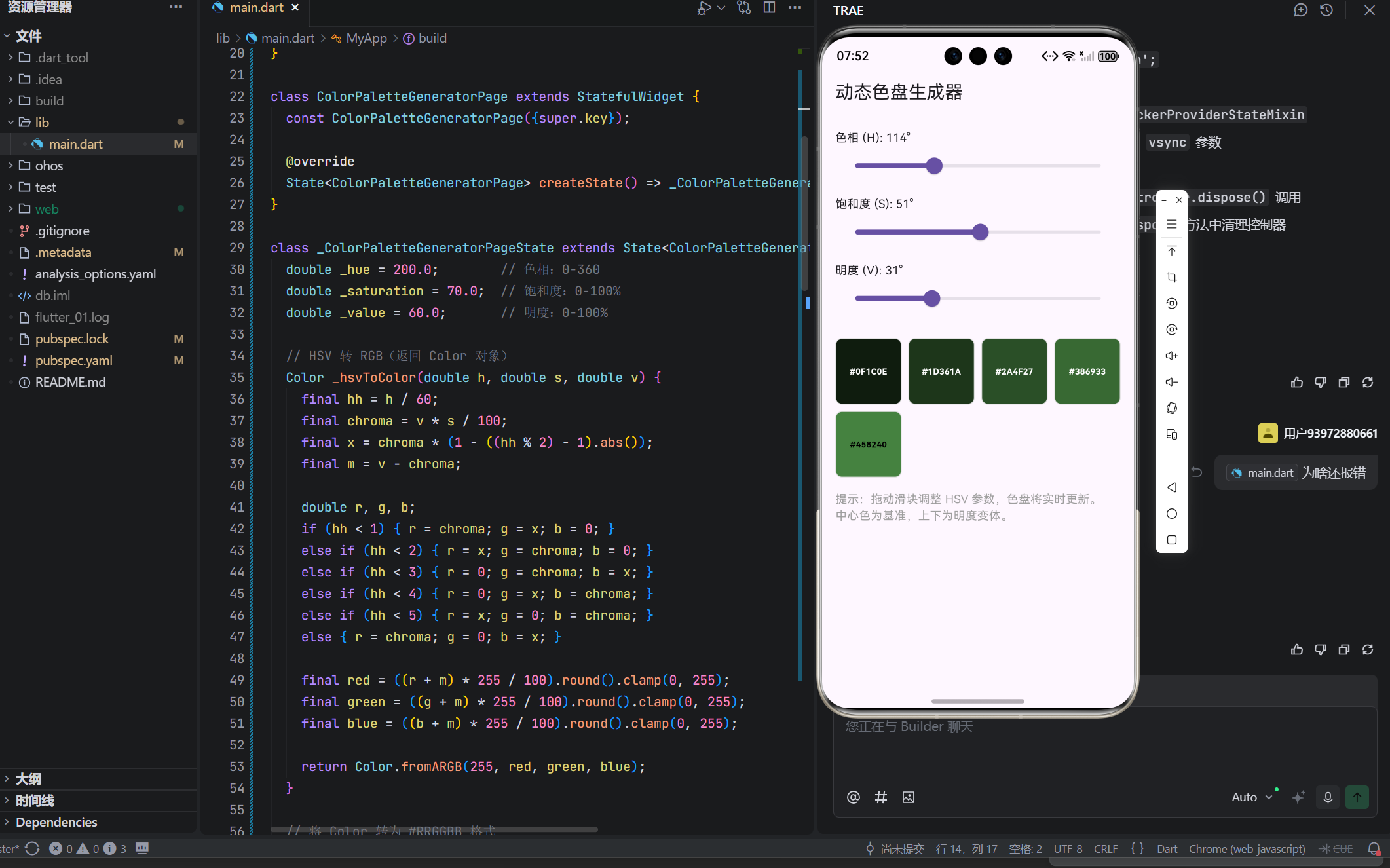Viewport: 1390px width, 868px height.
Task: Click the emulator screenshot crop icon
Action: [x=1172, y=277]
